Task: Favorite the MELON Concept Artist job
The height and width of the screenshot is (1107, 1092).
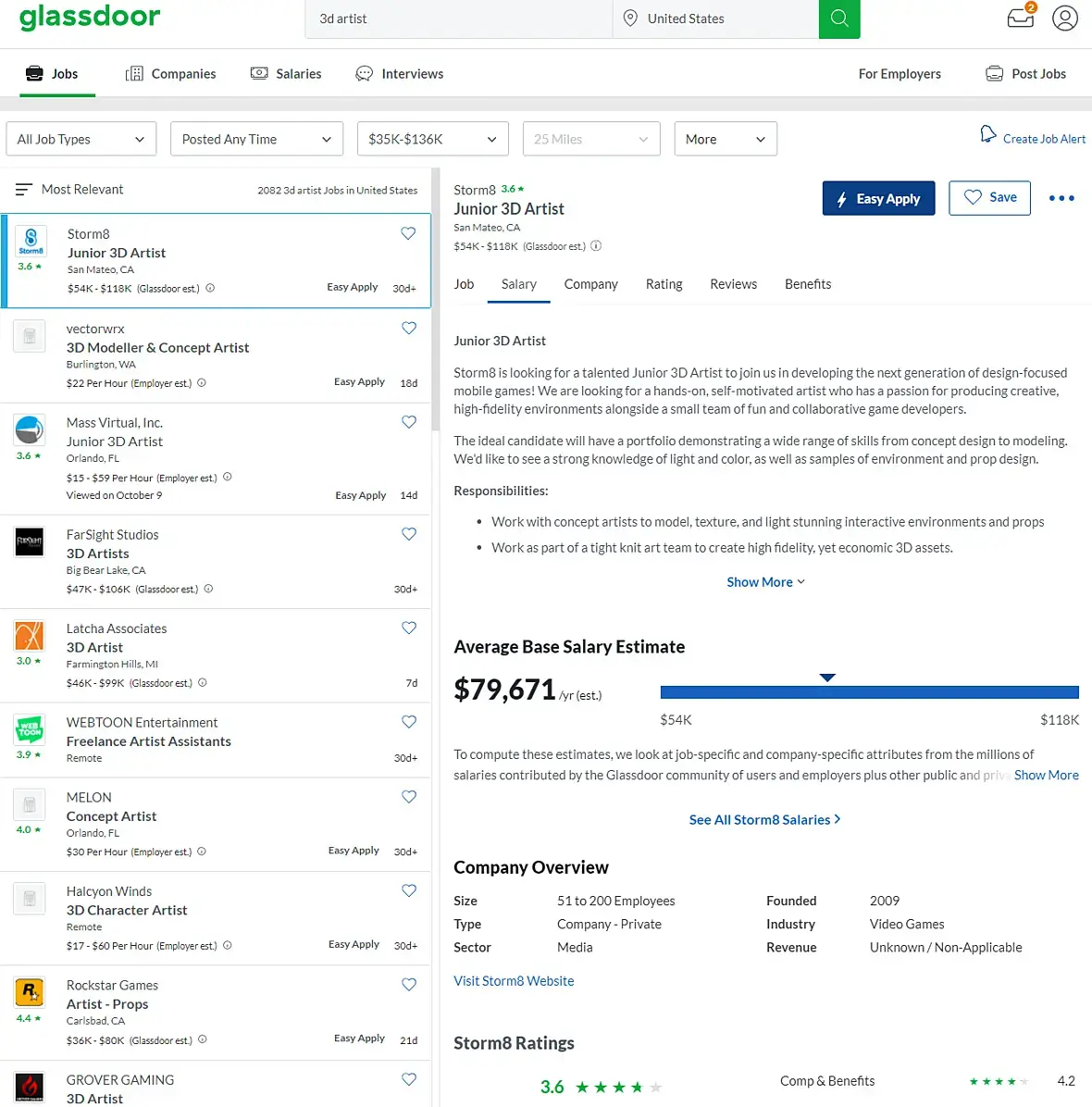Action: (409, 797)
